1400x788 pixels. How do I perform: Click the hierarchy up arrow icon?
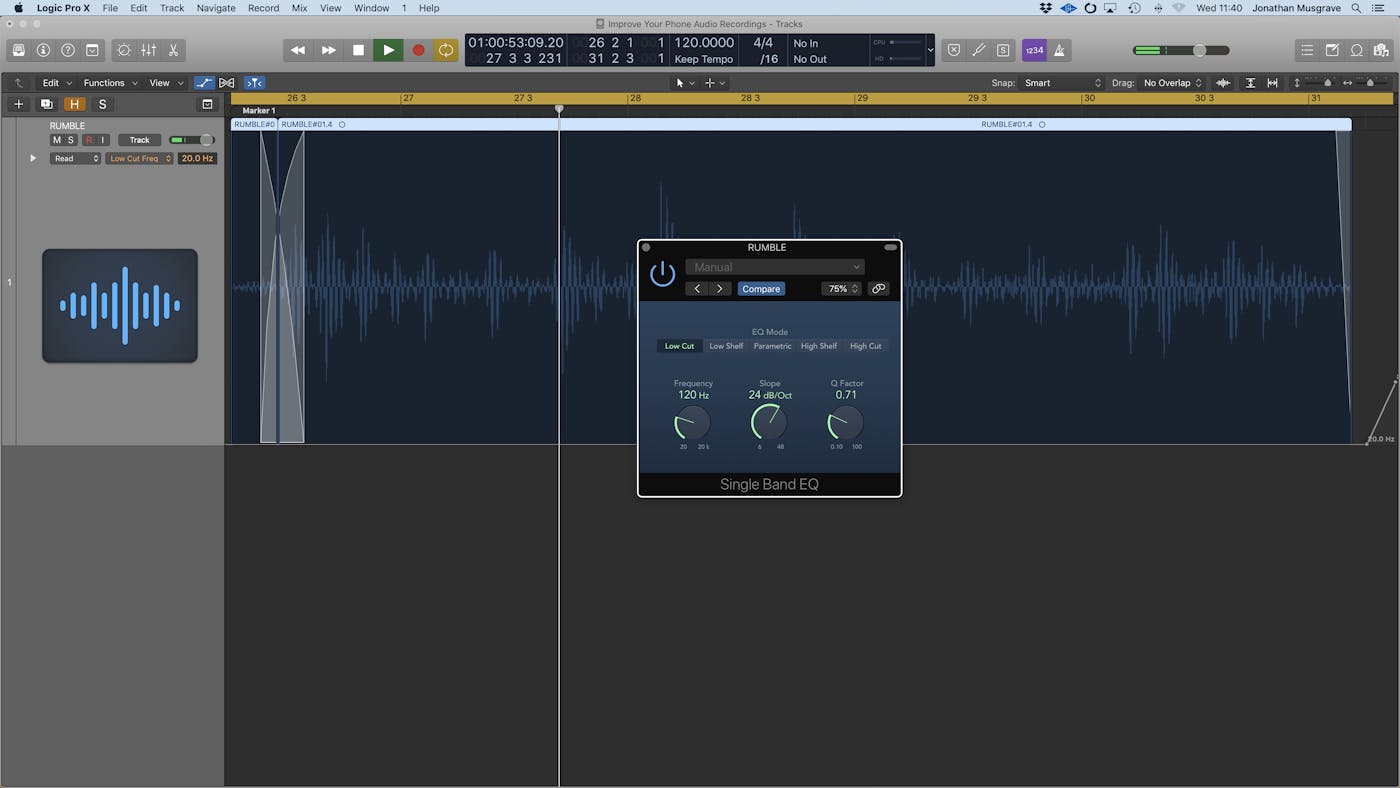(x=18, y=83)
